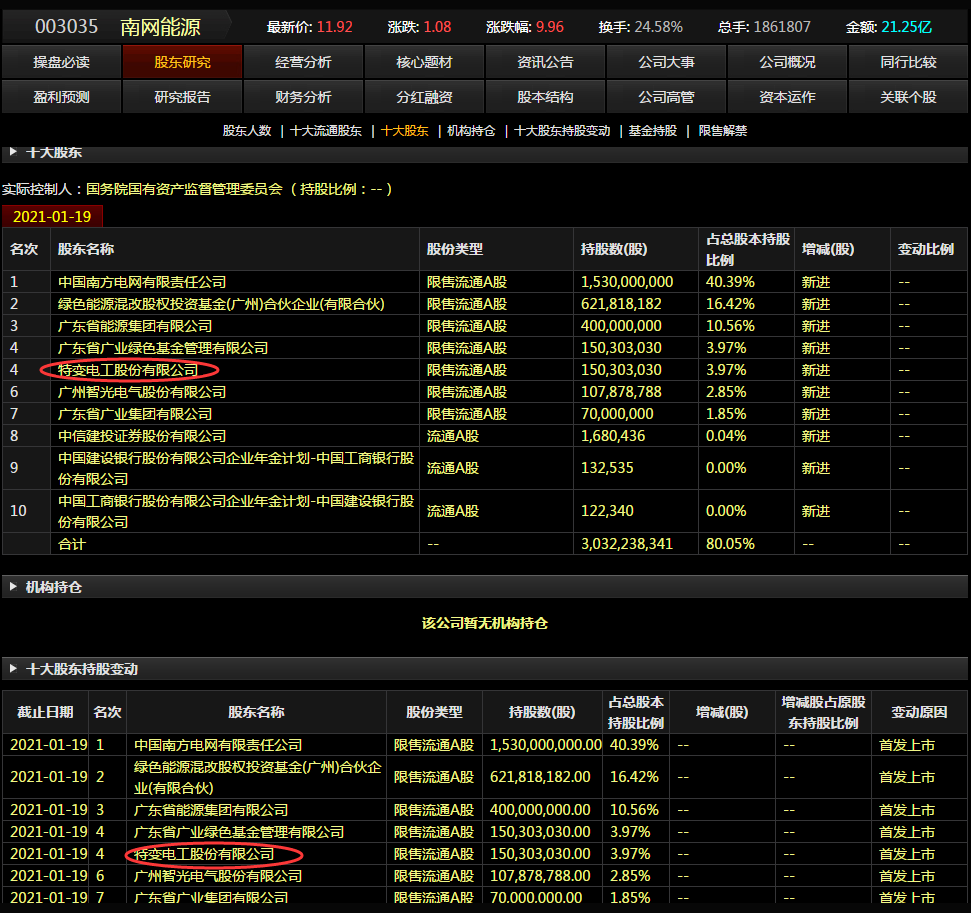The image size is (971, 913).
Task: Open 研究报告 tab
Action: pos(182,97)
